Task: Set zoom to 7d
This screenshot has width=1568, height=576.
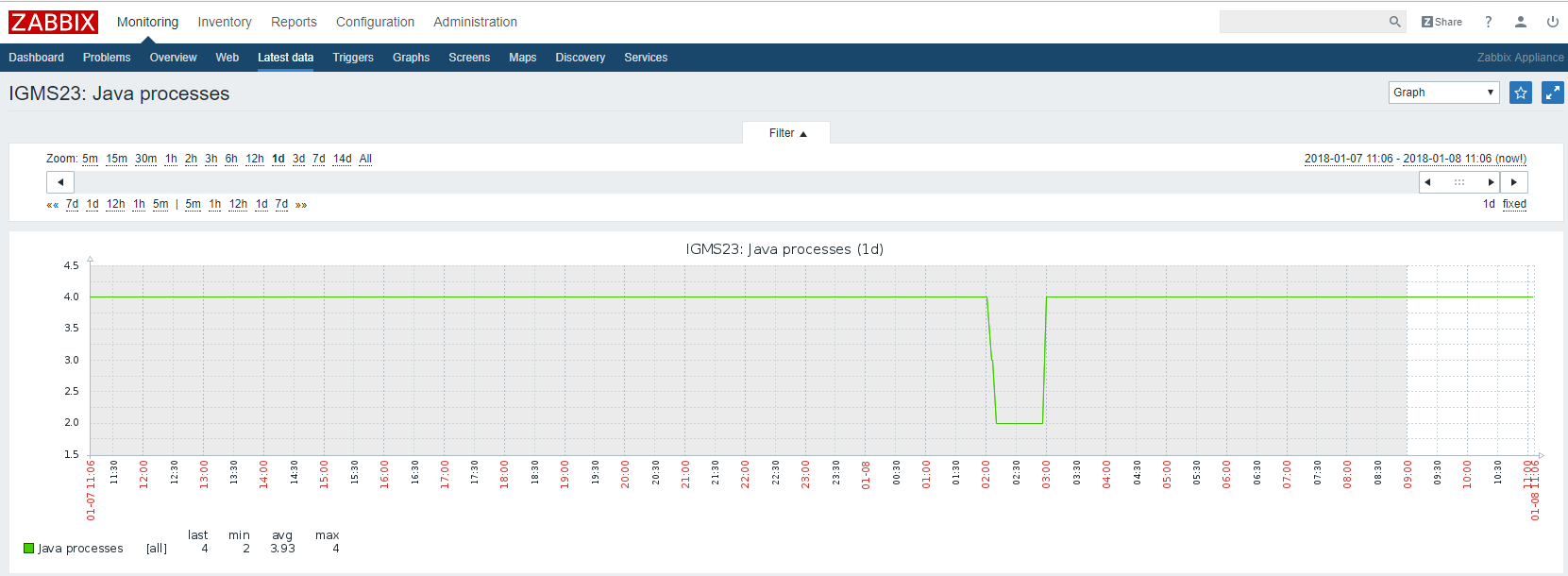Action: tap(318, 159)
